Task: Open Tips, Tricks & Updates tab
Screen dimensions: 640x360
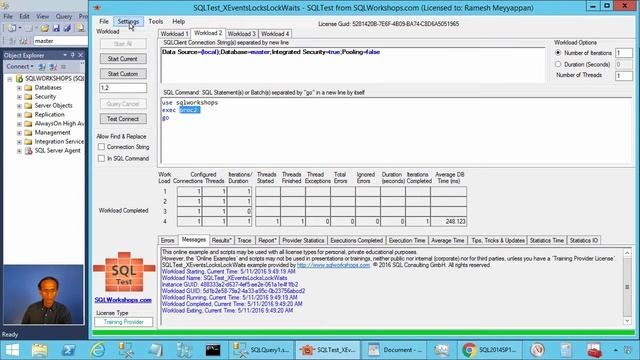Action: tap(498, 240)
